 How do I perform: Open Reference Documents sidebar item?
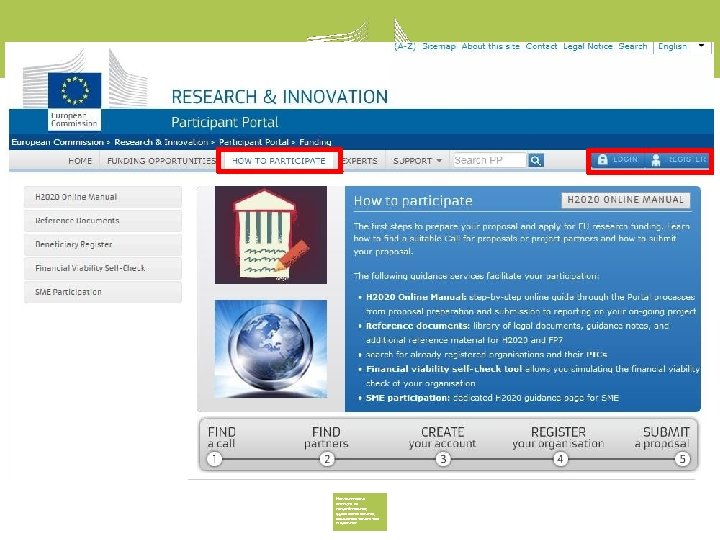(x=103, y=221)
